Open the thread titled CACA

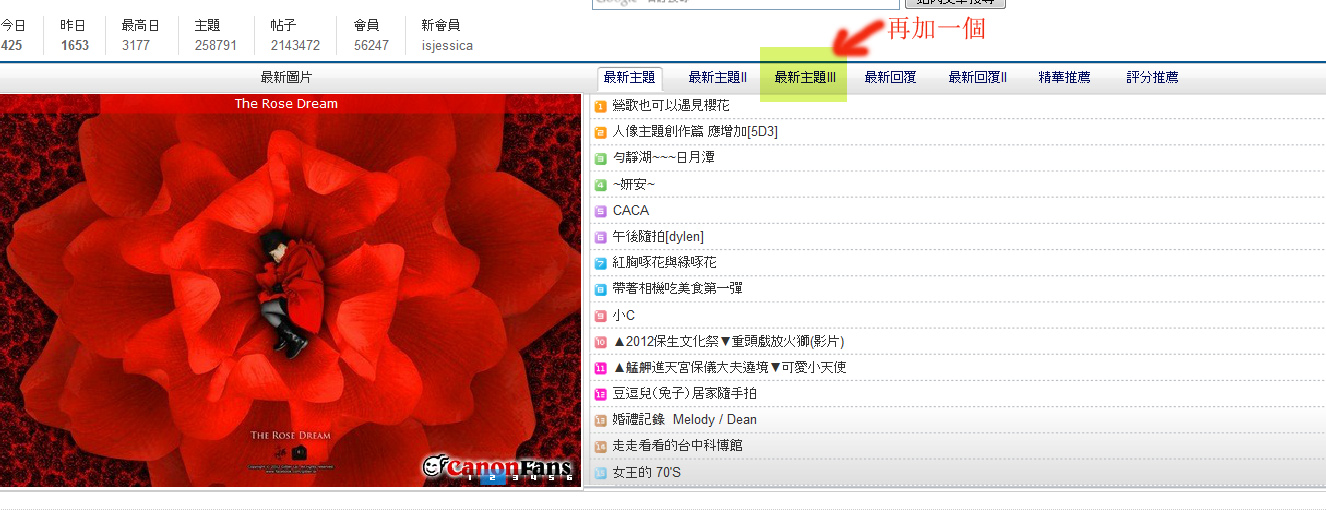(631, 210)
